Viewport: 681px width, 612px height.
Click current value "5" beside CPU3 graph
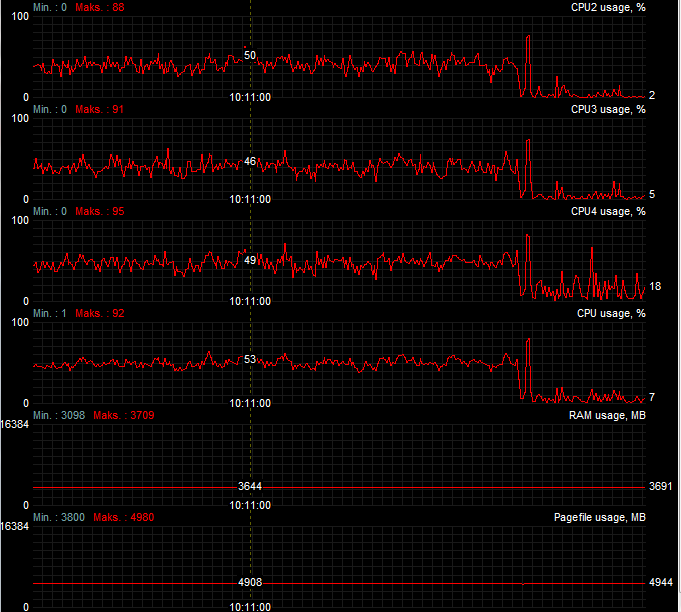pyautogui.click(x=652, y=195)
